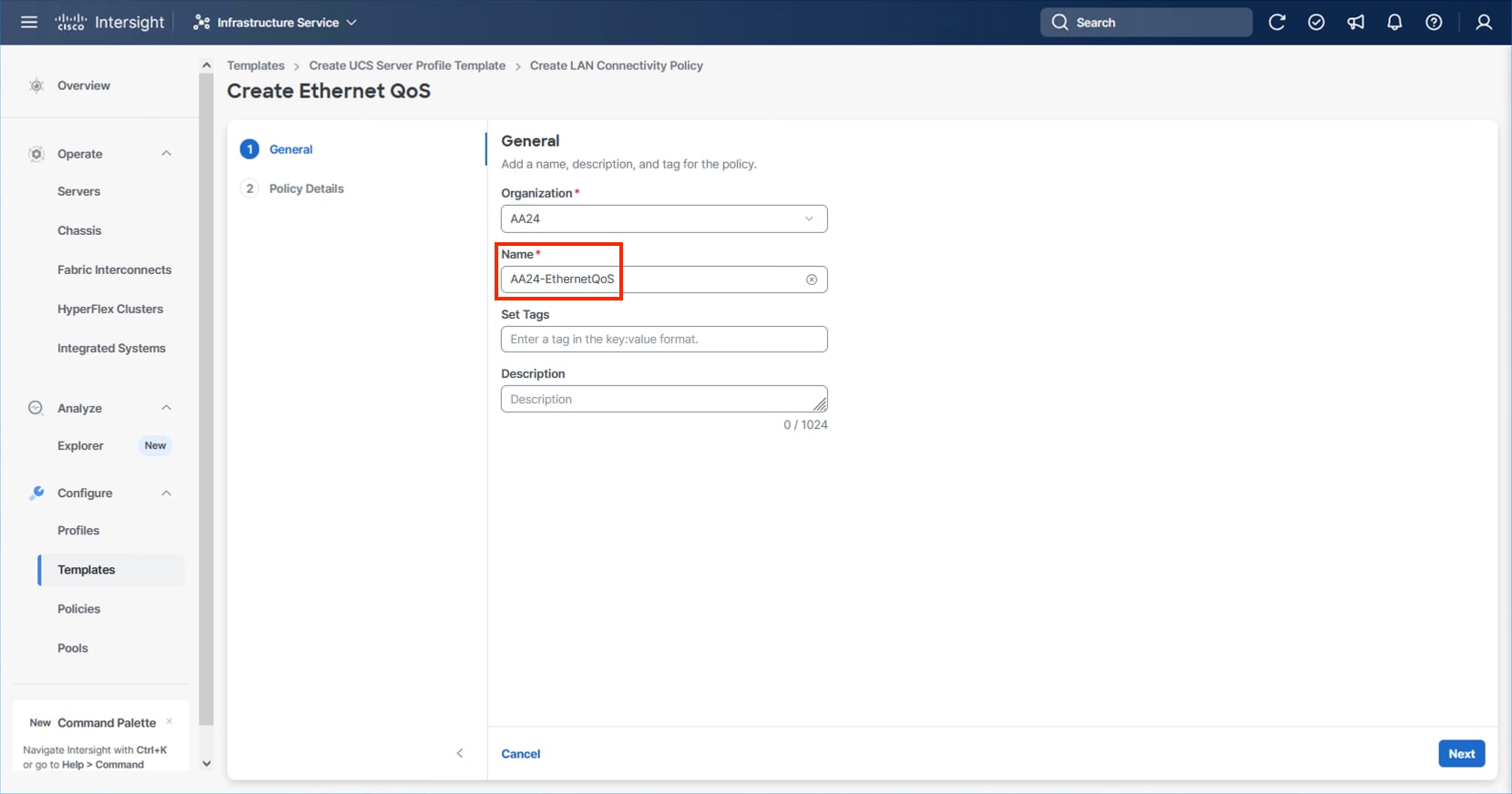
Task: Go to Overview in sidebar
Action: pos(84,86)
